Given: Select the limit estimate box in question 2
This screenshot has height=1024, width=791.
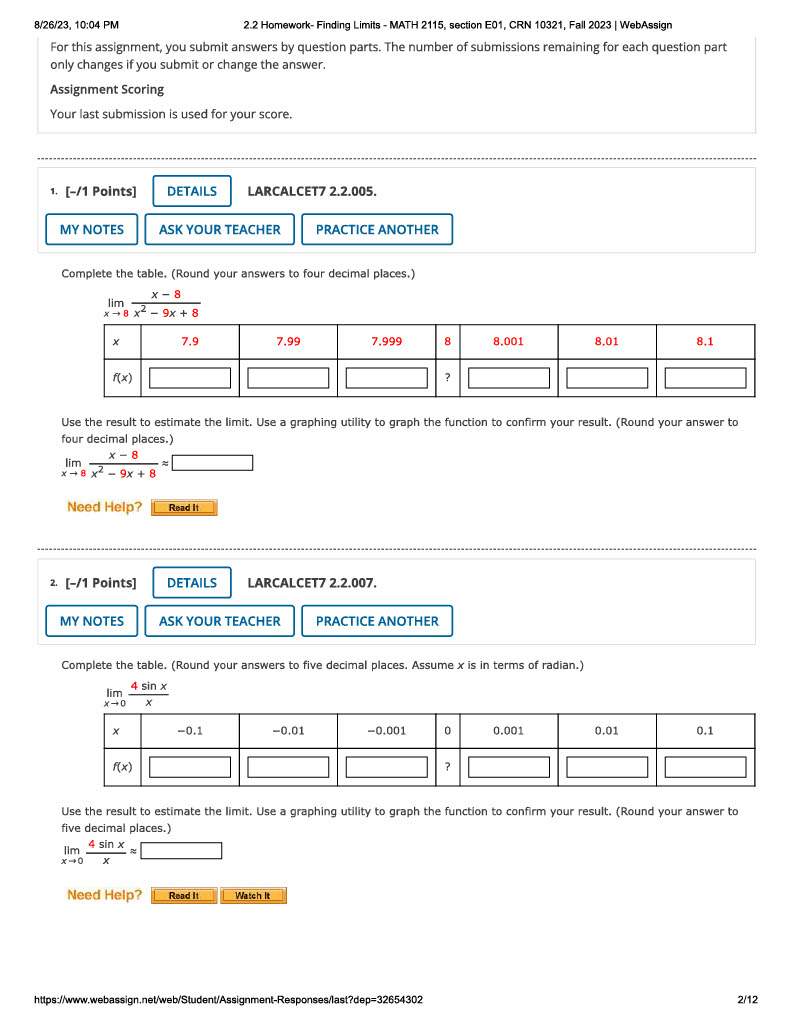Looking at the screenshot, I should pos(182,850).
